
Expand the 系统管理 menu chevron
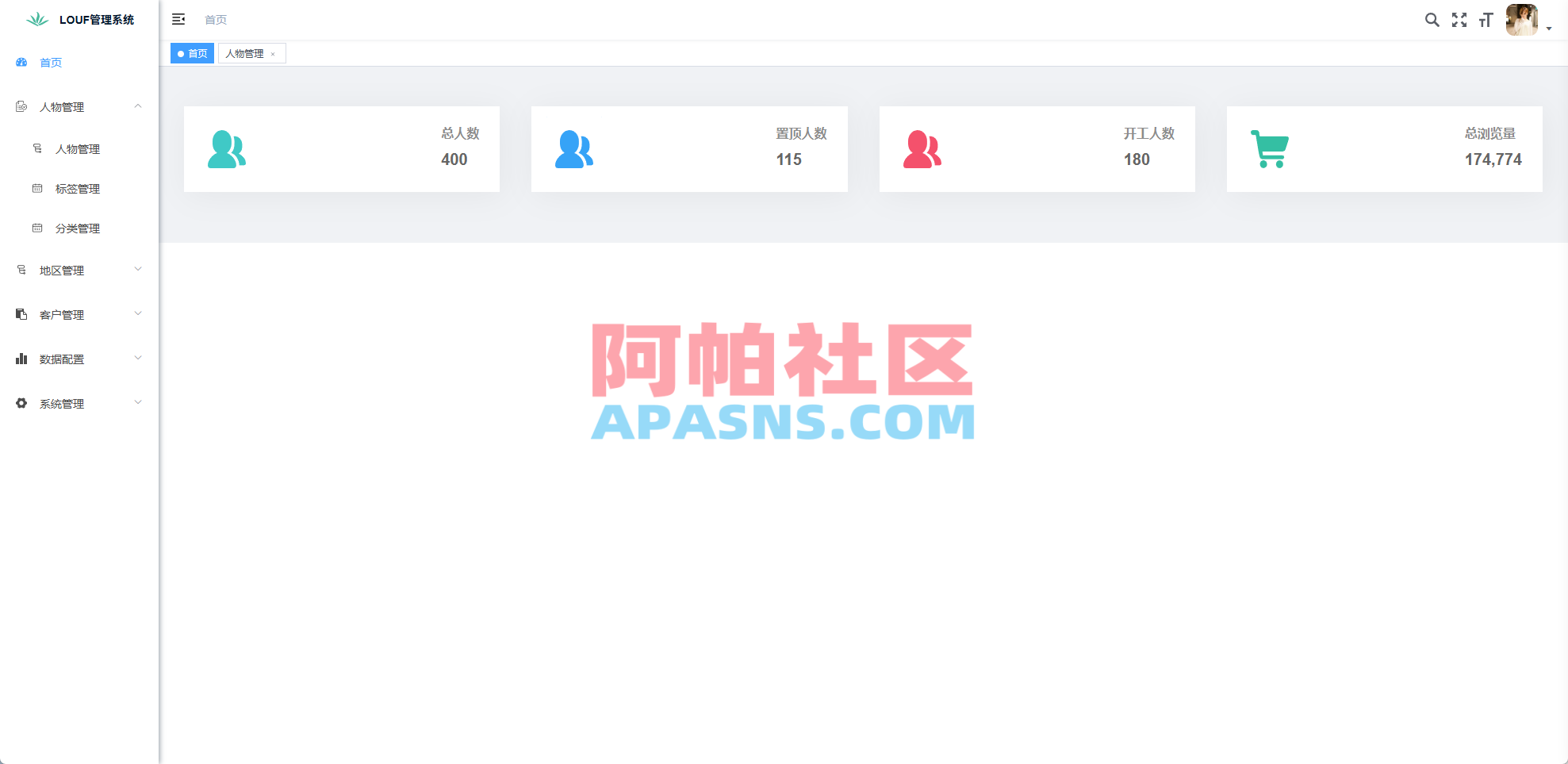click(138, 403)
